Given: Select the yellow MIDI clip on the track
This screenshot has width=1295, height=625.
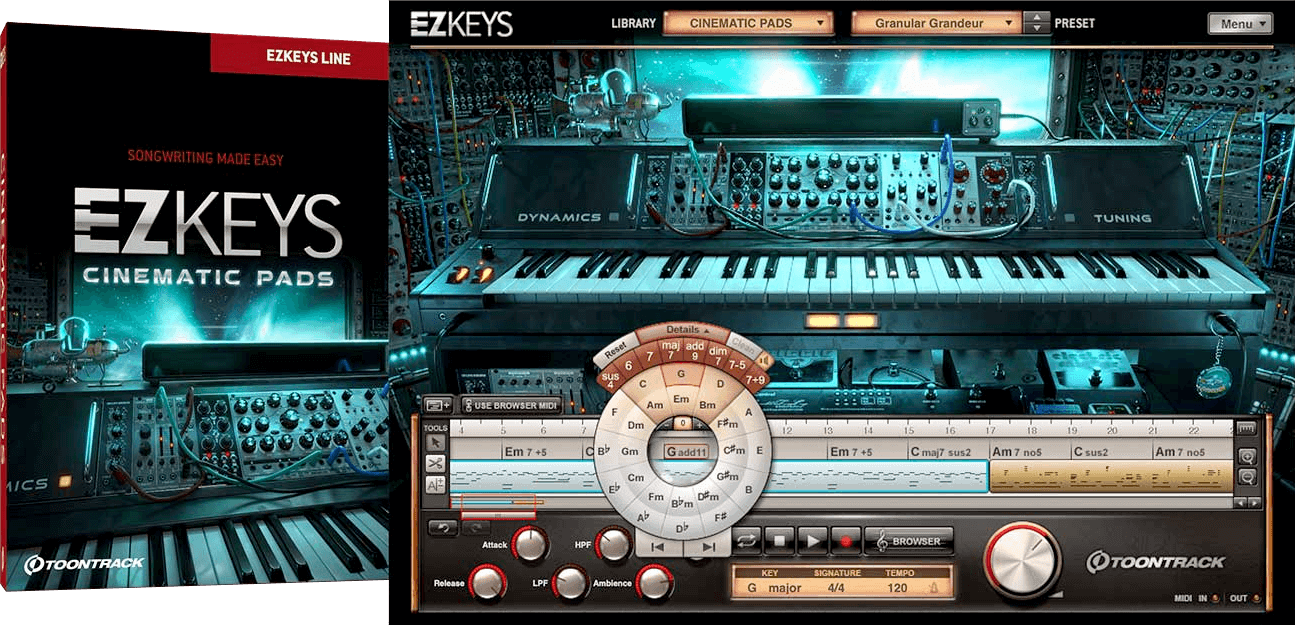Looking at the screenshot, I should (1110, 477).
